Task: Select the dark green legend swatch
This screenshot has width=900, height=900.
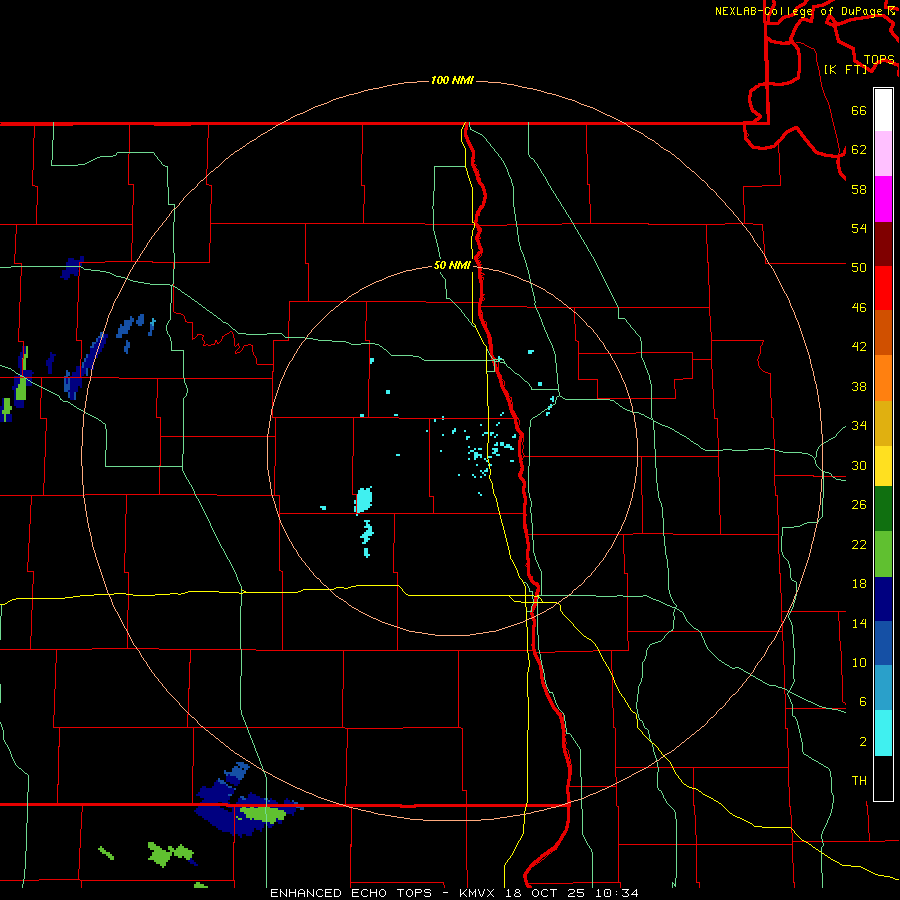Action: click(x=883, y=509)
